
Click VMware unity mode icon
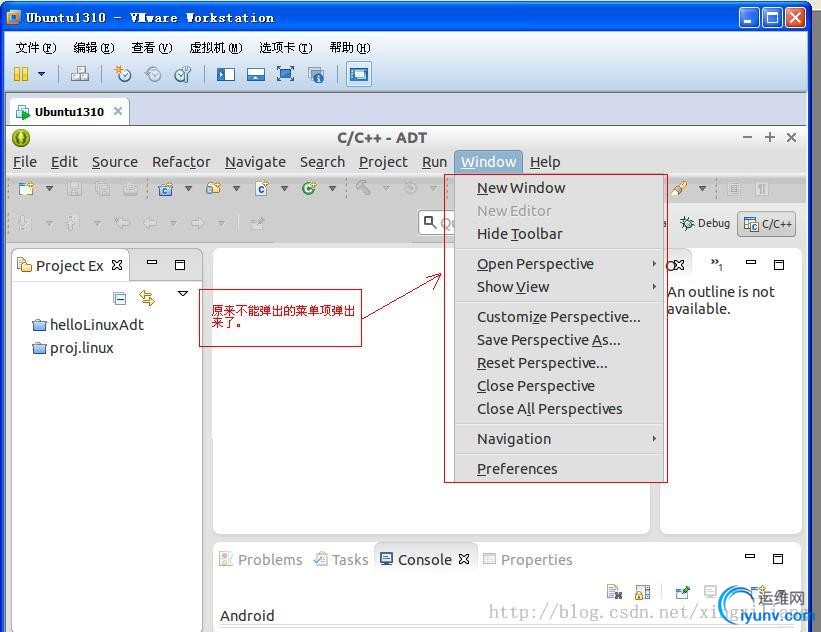(x=316, y=74)
